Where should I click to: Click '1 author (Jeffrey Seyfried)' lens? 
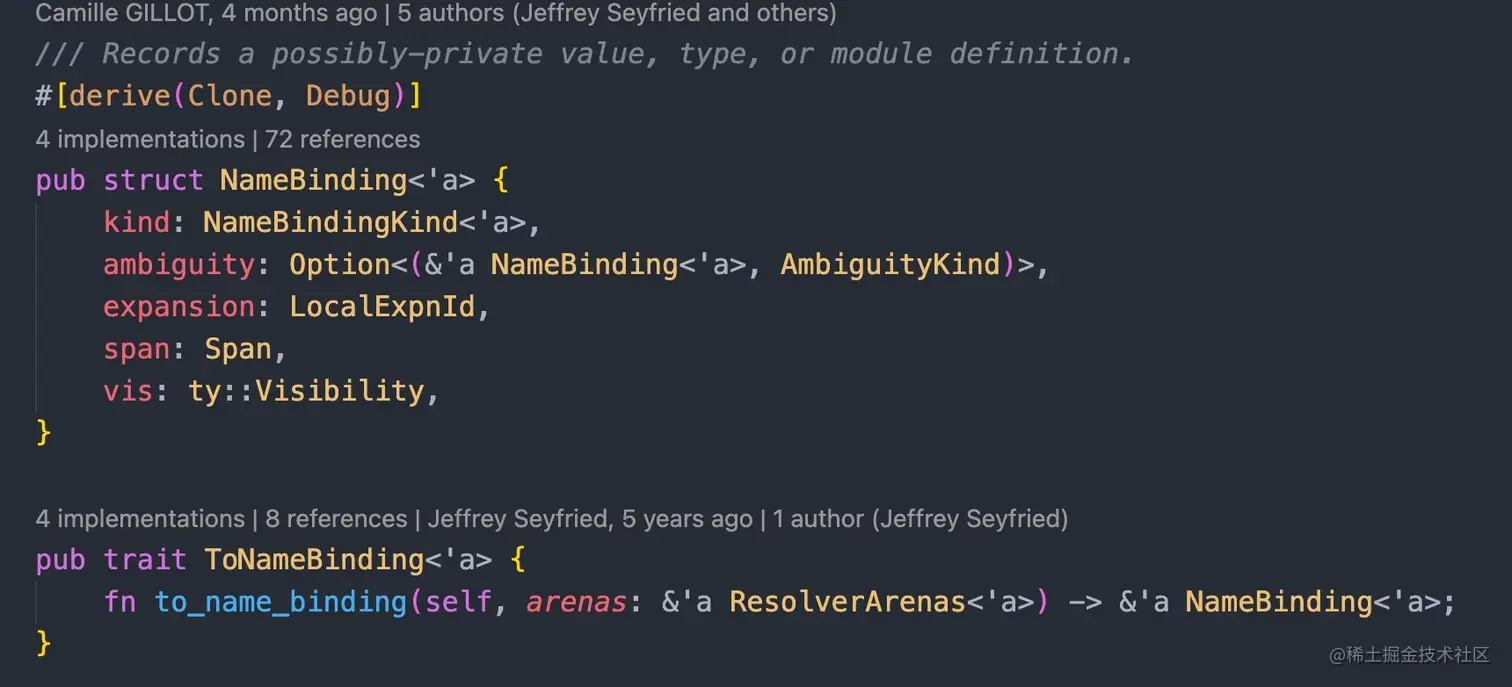tap(920, 519)
